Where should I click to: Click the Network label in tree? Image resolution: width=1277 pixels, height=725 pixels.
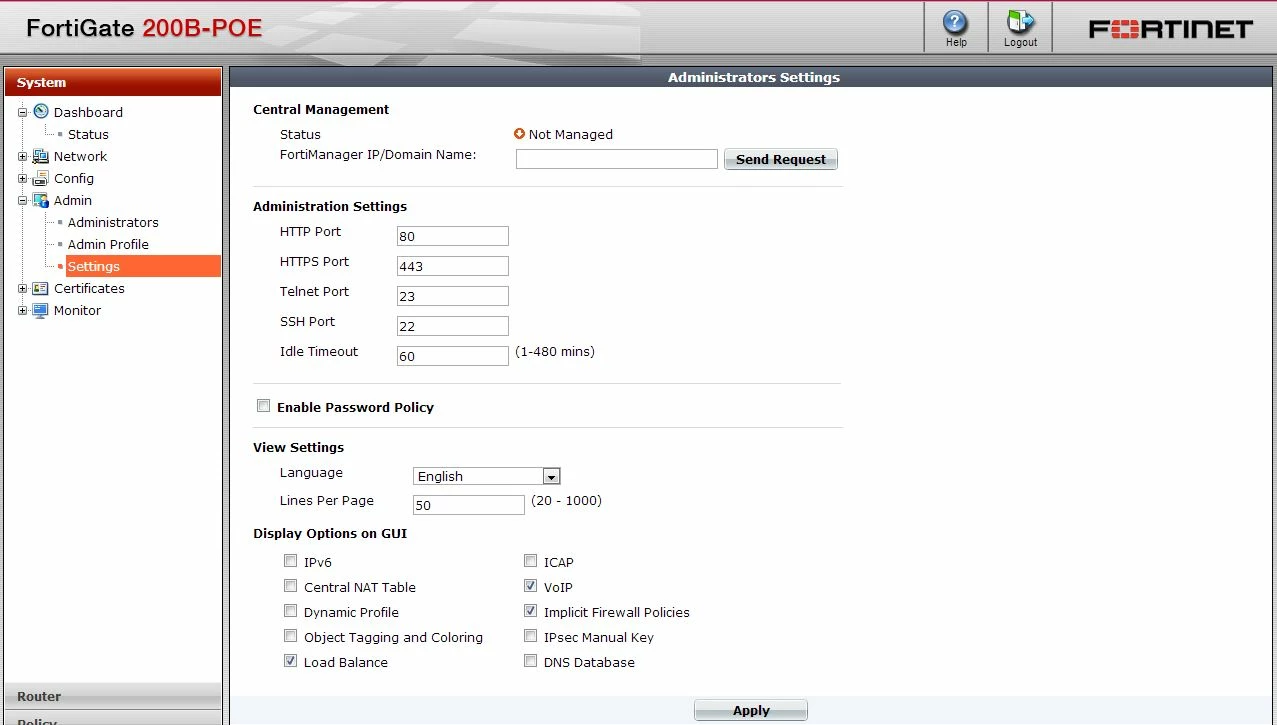coord(80,156)
